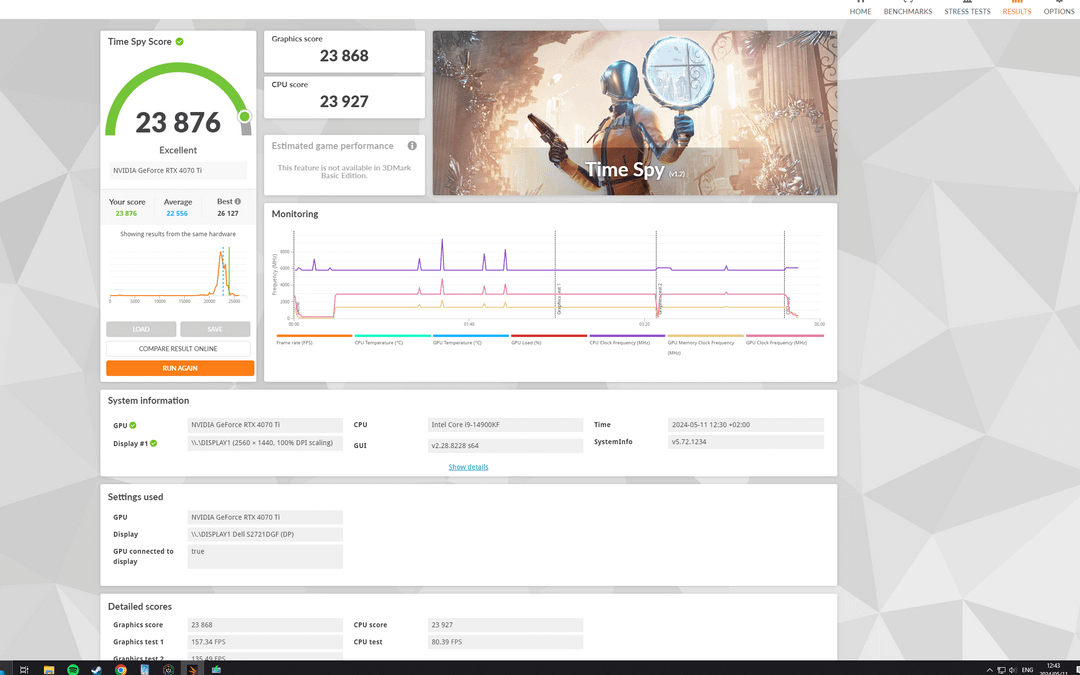Click the Graphics score 23 868 card

344,51
